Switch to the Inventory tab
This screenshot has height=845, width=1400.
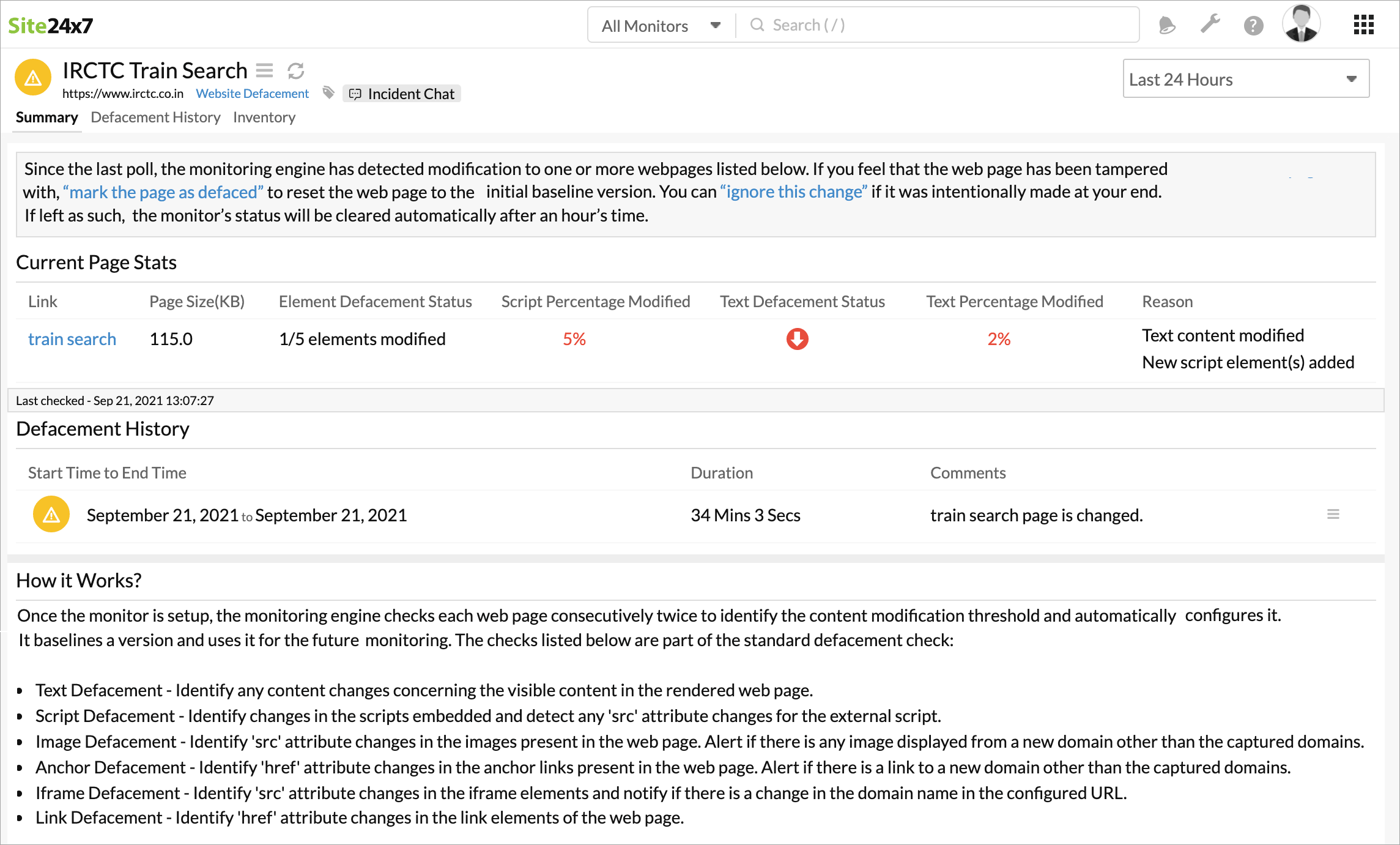(x=264, y=117)
